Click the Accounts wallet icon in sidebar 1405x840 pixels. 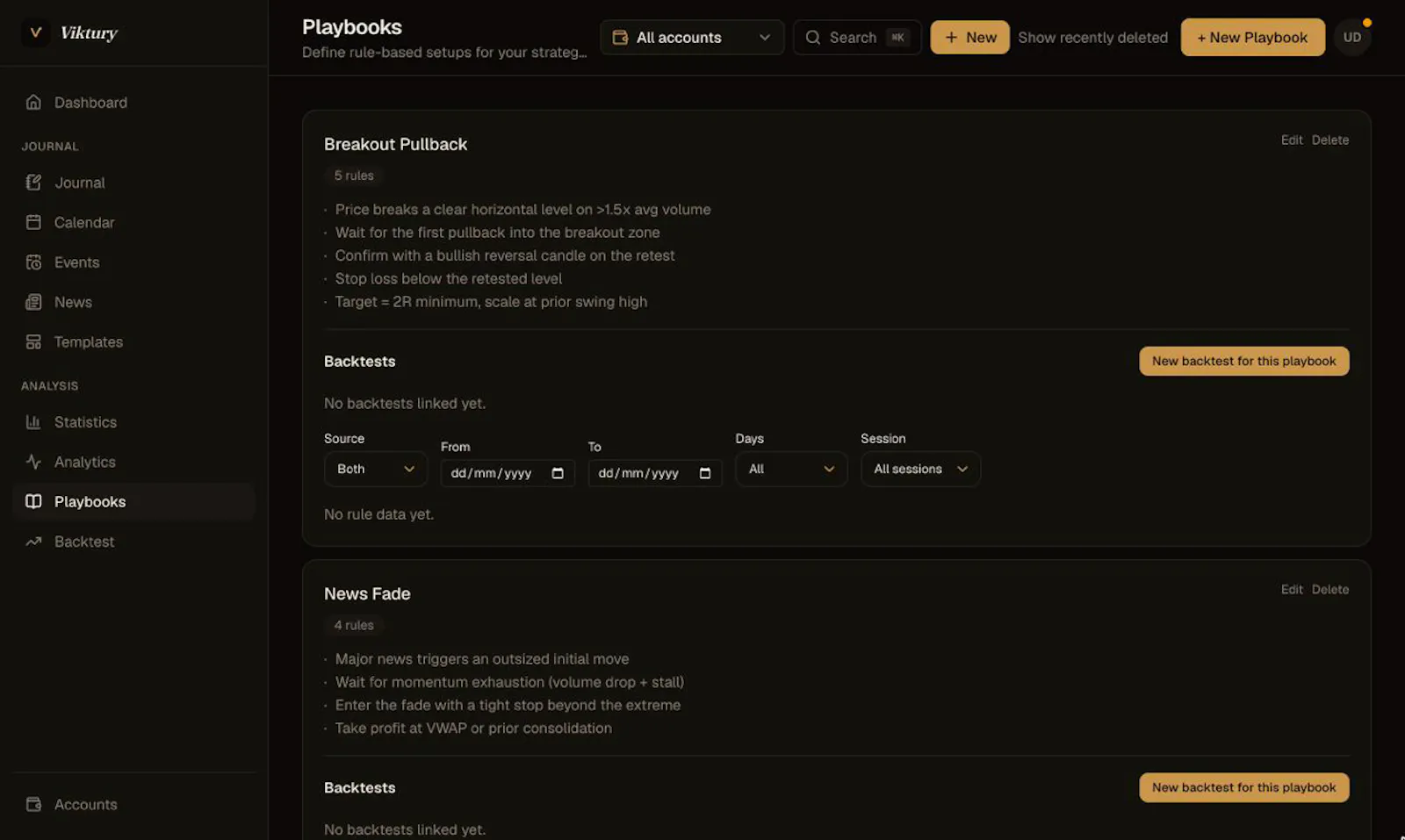(33, 805)
